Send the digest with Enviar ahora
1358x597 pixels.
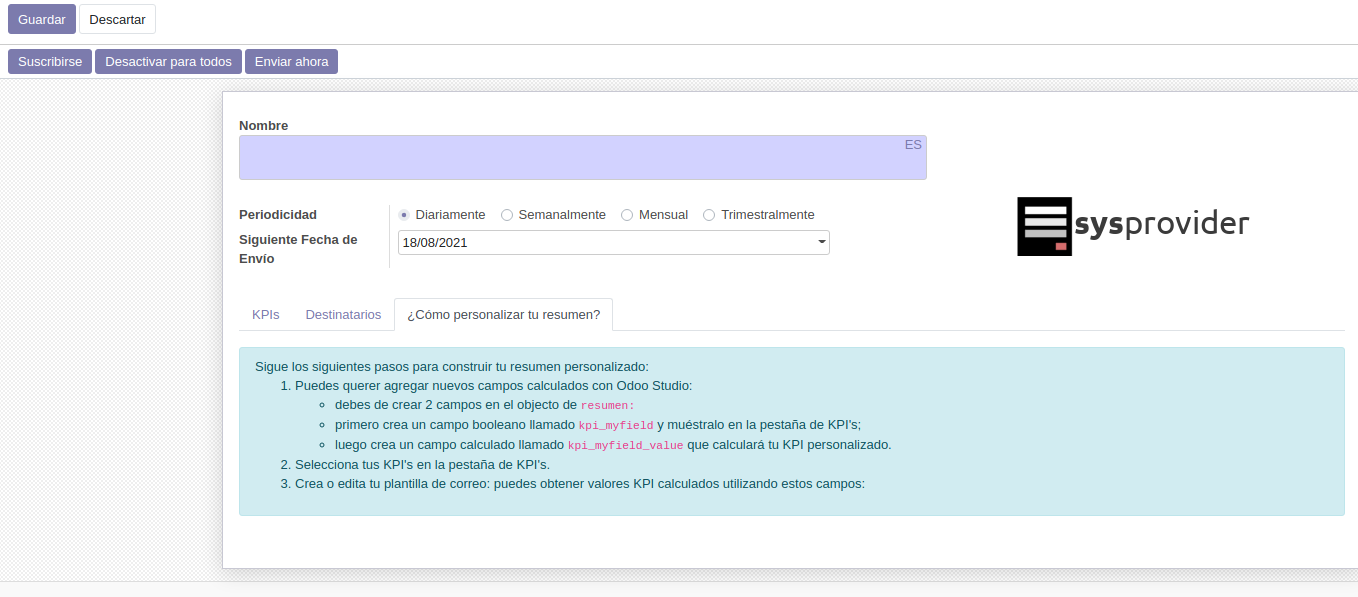pyautogui.click(x=291, y=62)
